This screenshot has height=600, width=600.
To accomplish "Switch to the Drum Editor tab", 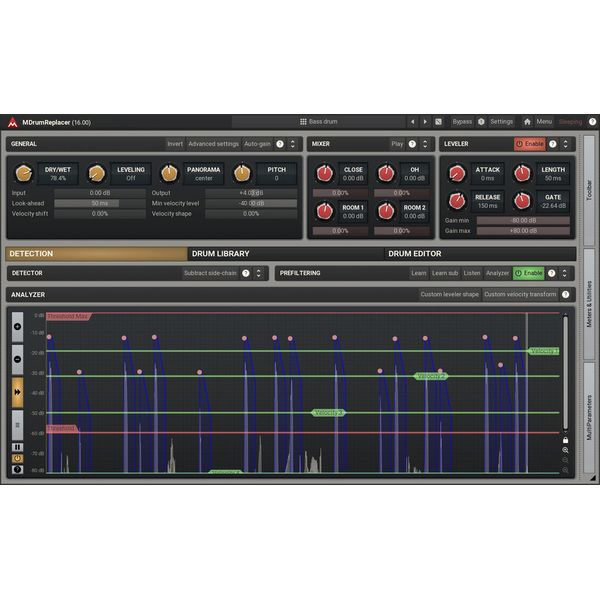I will (x=480, y=254).
